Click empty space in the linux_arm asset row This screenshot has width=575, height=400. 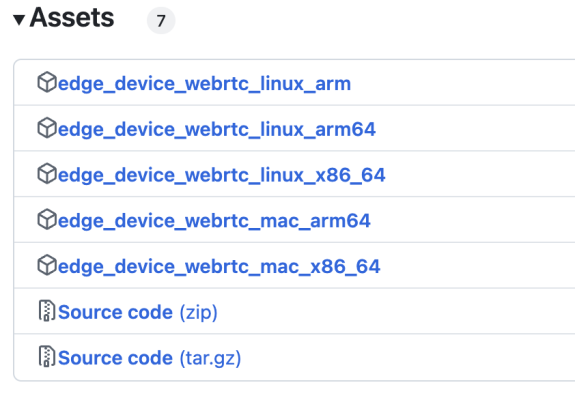[462, 83]
